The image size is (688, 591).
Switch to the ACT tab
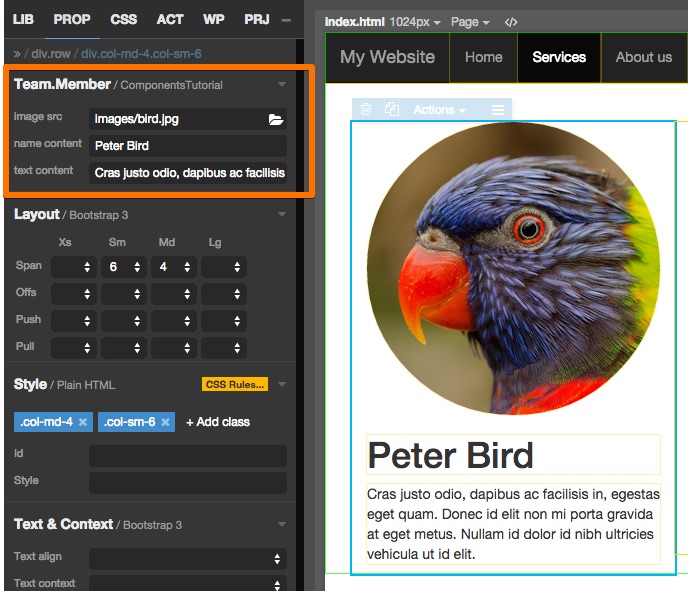(x=170, y=19)
